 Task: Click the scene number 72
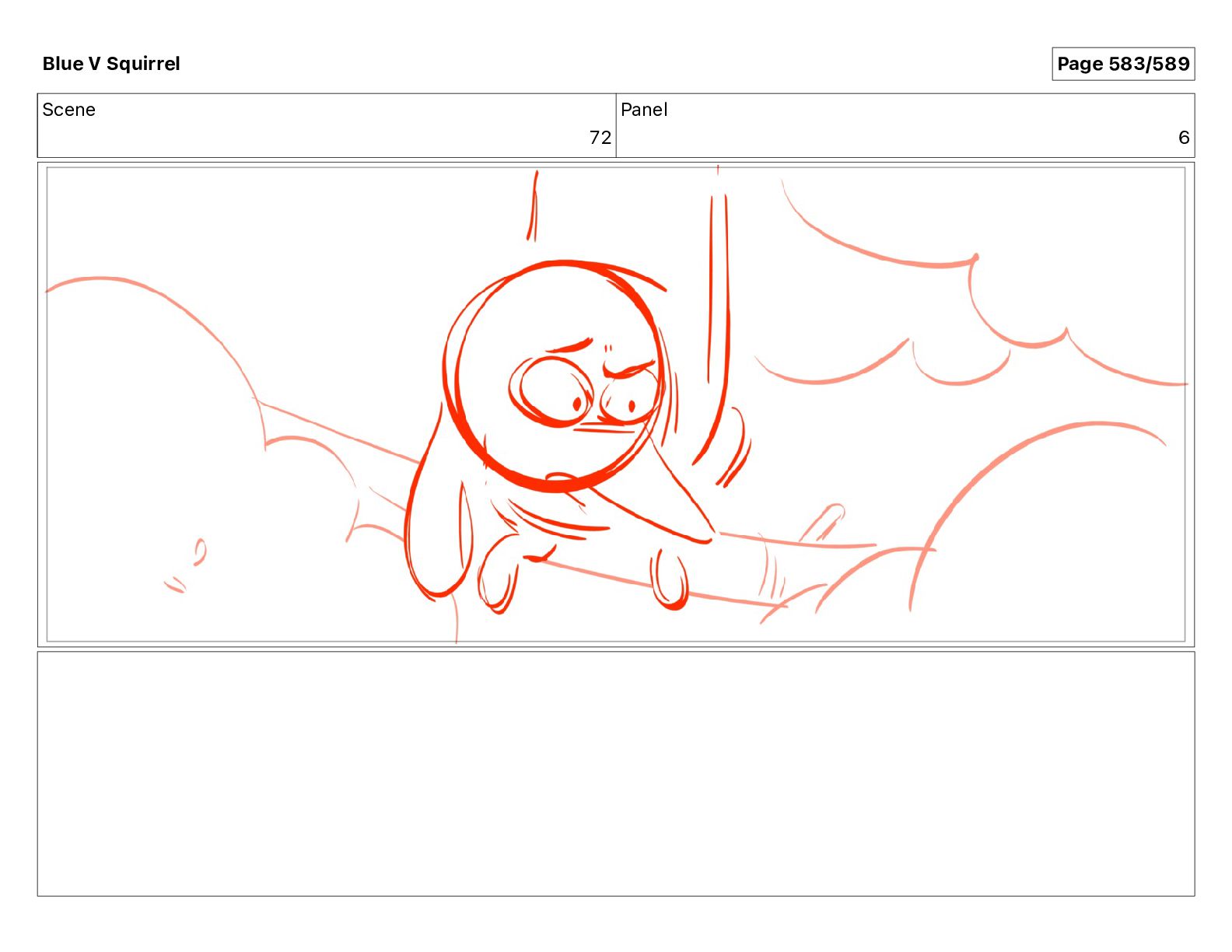pyautogui.click(x=600, y=138)
